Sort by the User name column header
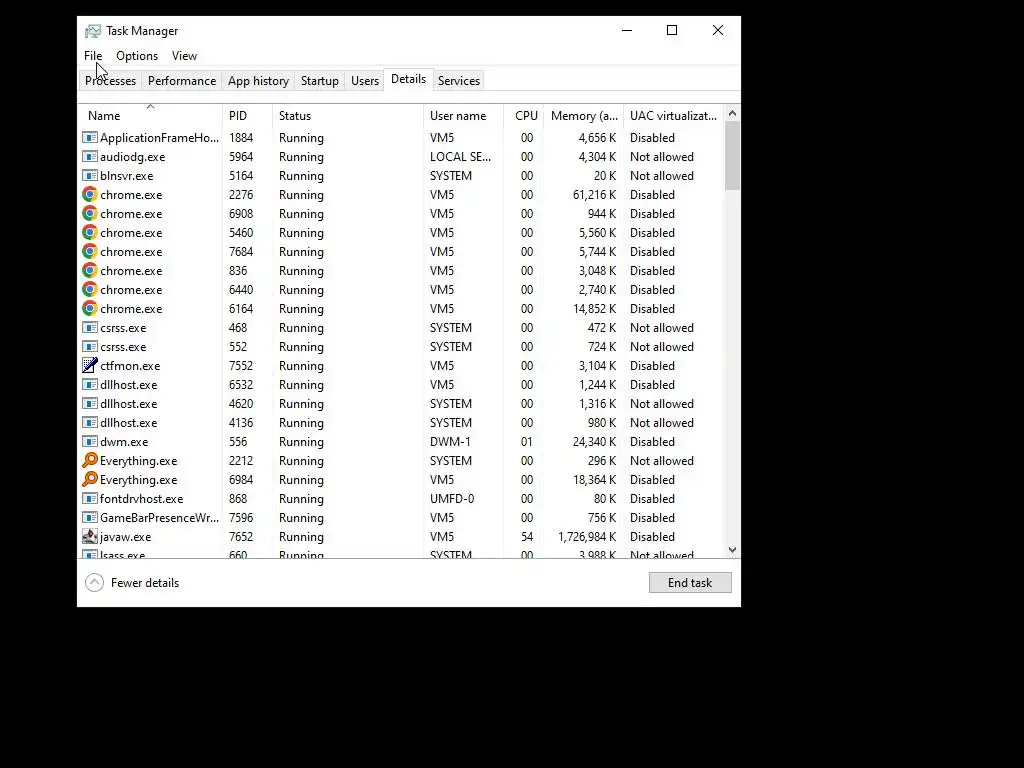1024x768 pixels. pyautogui.click(x=464, y=116)
